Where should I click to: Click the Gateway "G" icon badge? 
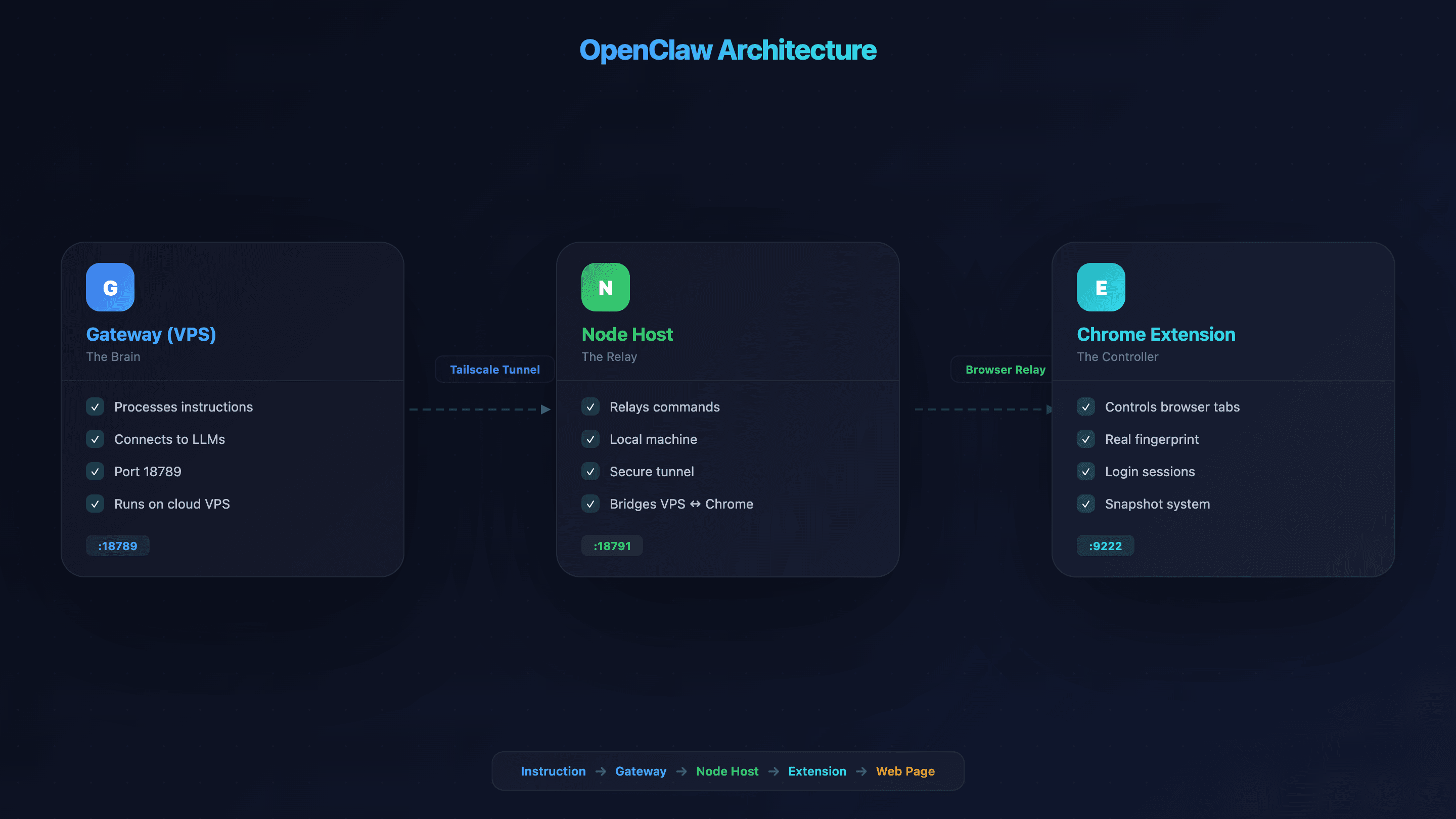110,287
